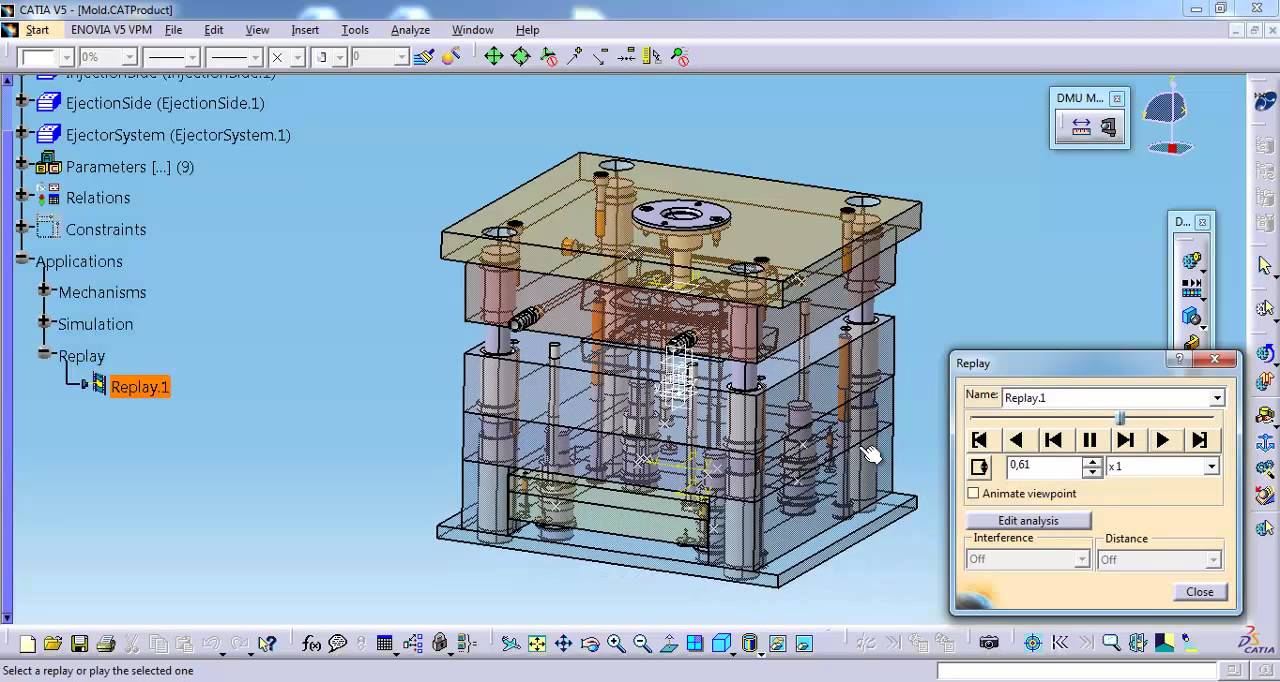1280x682 pixels.
Task: Close the Replay dialog with Close button
Action: coord(1199,592)
